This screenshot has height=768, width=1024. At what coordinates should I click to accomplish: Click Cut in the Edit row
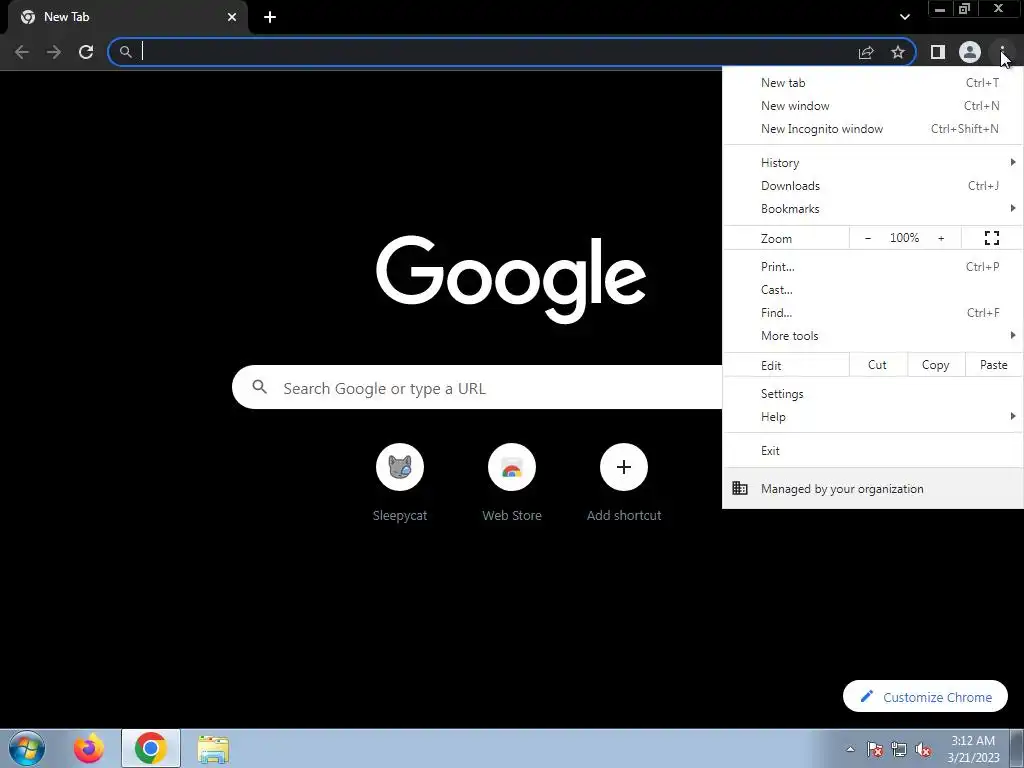pos(878,365)
